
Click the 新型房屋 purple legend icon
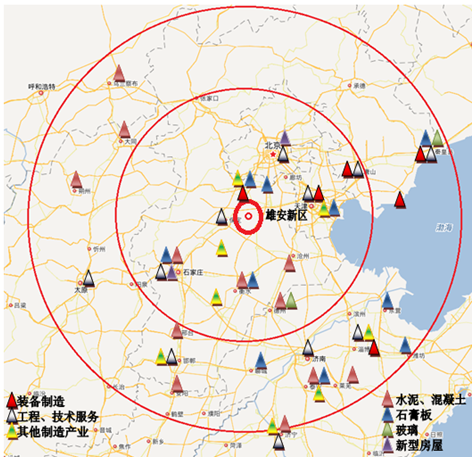pyautogui.click(x=387, y=445)
